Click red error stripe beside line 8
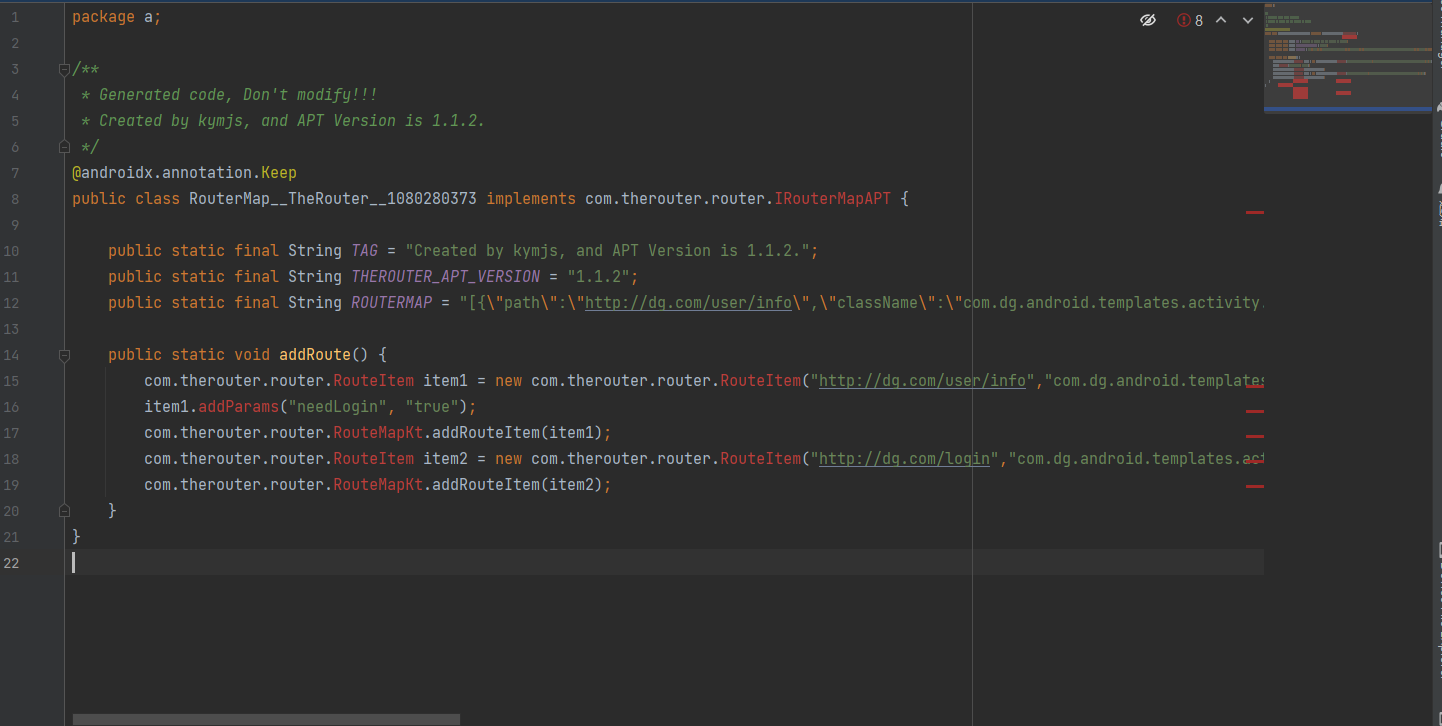Viewport: 1442px width, 726px height. (x=1256, y=212)
